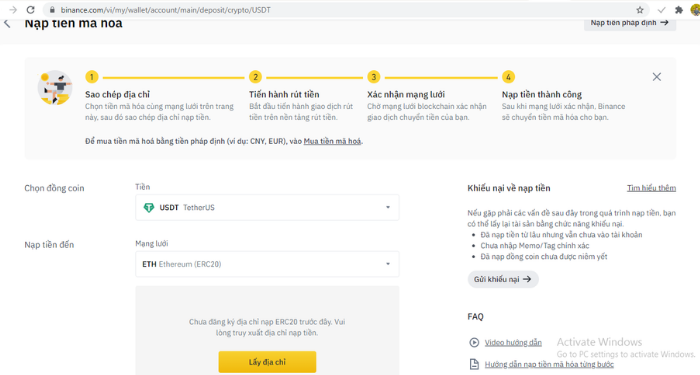Screen dimensions: 700x375
Task: Click step 2 Tiến hành rút tiền heading
Action: [x=284, y=94]
